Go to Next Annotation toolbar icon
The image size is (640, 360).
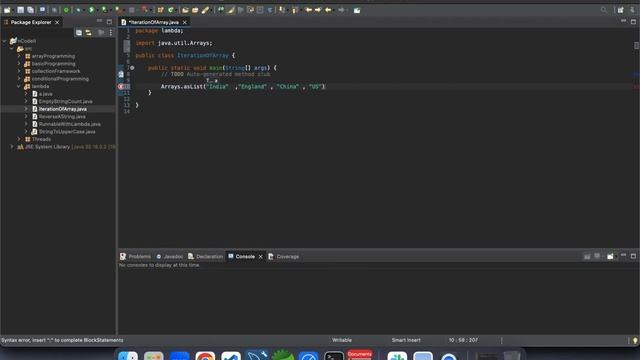point(282,10)
